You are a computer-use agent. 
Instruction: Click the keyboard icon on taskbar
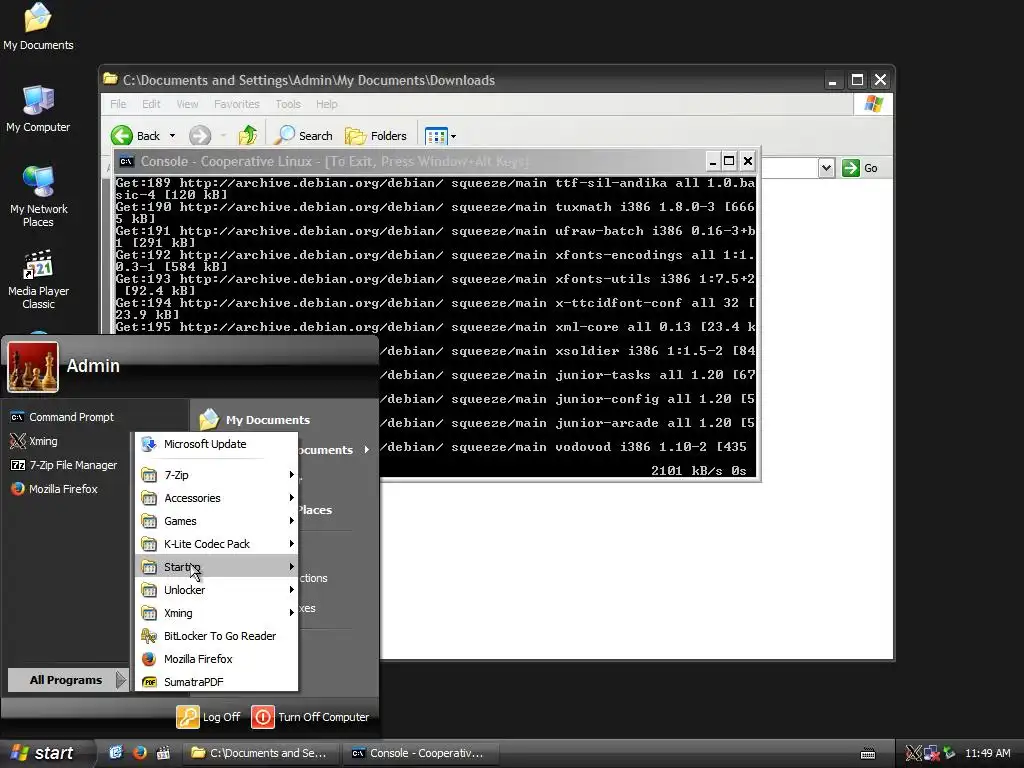[x=868, y=754]
